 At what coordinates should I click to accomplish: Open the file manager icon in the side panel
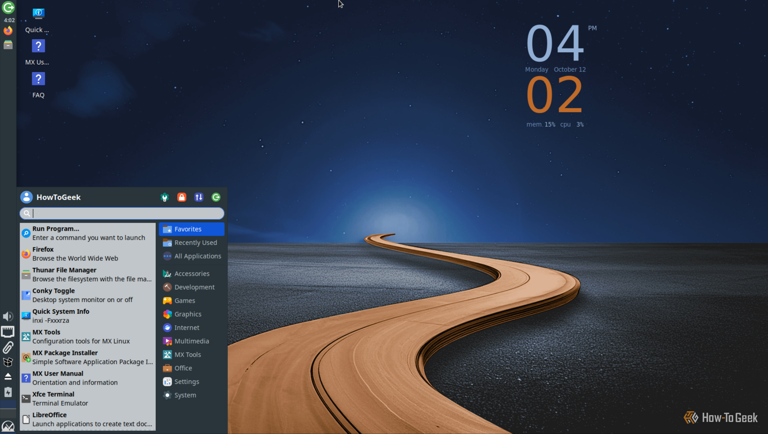click(8, 45)
